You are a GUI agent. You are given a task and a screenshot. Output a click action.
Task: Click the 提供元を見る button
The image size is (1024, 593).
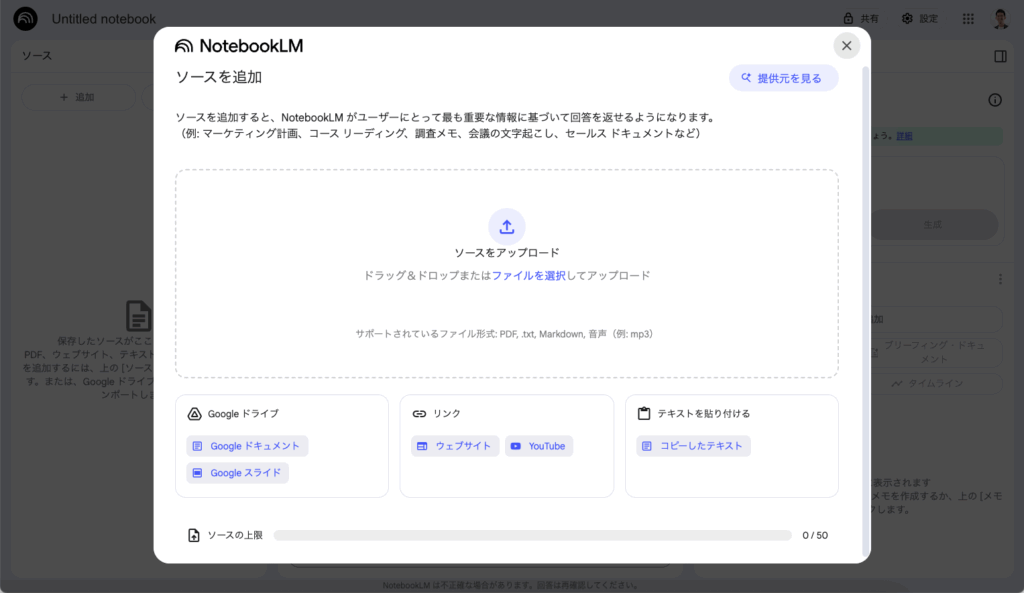(783, 78)
